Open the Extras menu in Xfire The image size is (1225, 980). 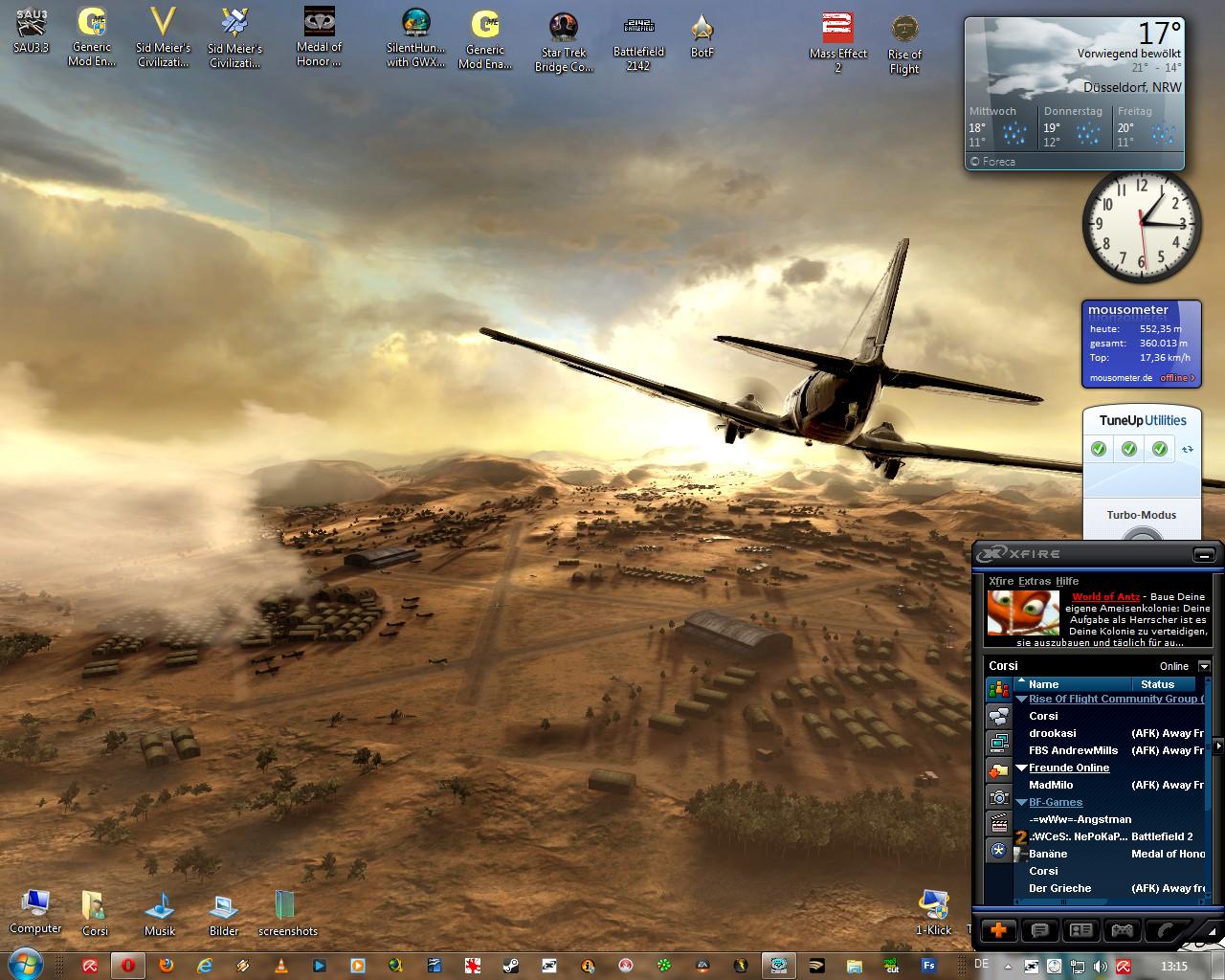pyautogui.click(x=1035, y=581)
